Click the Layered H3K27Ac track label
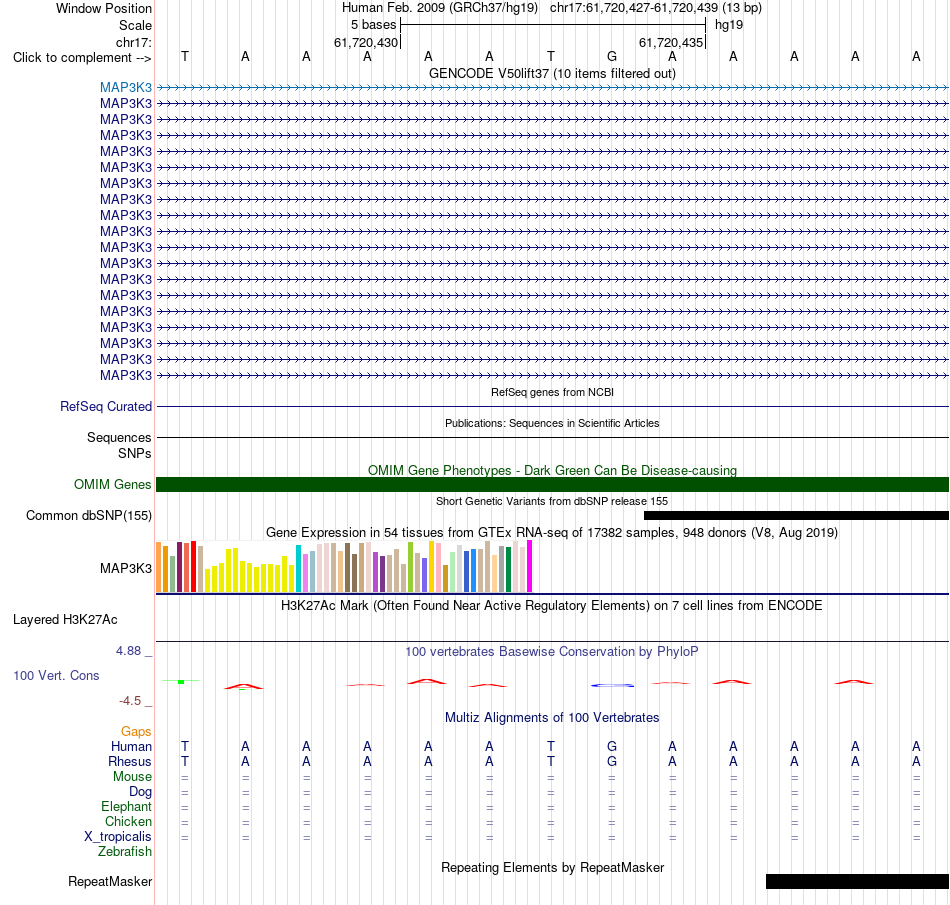 pos(65,620)
